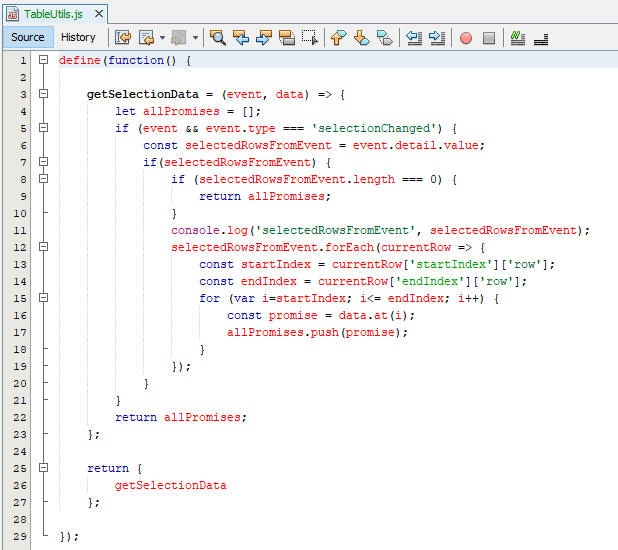This screenshot has height=550, width=618.
Task: Select the TableUtils.js file tab
Action: [x=53, y=14]
